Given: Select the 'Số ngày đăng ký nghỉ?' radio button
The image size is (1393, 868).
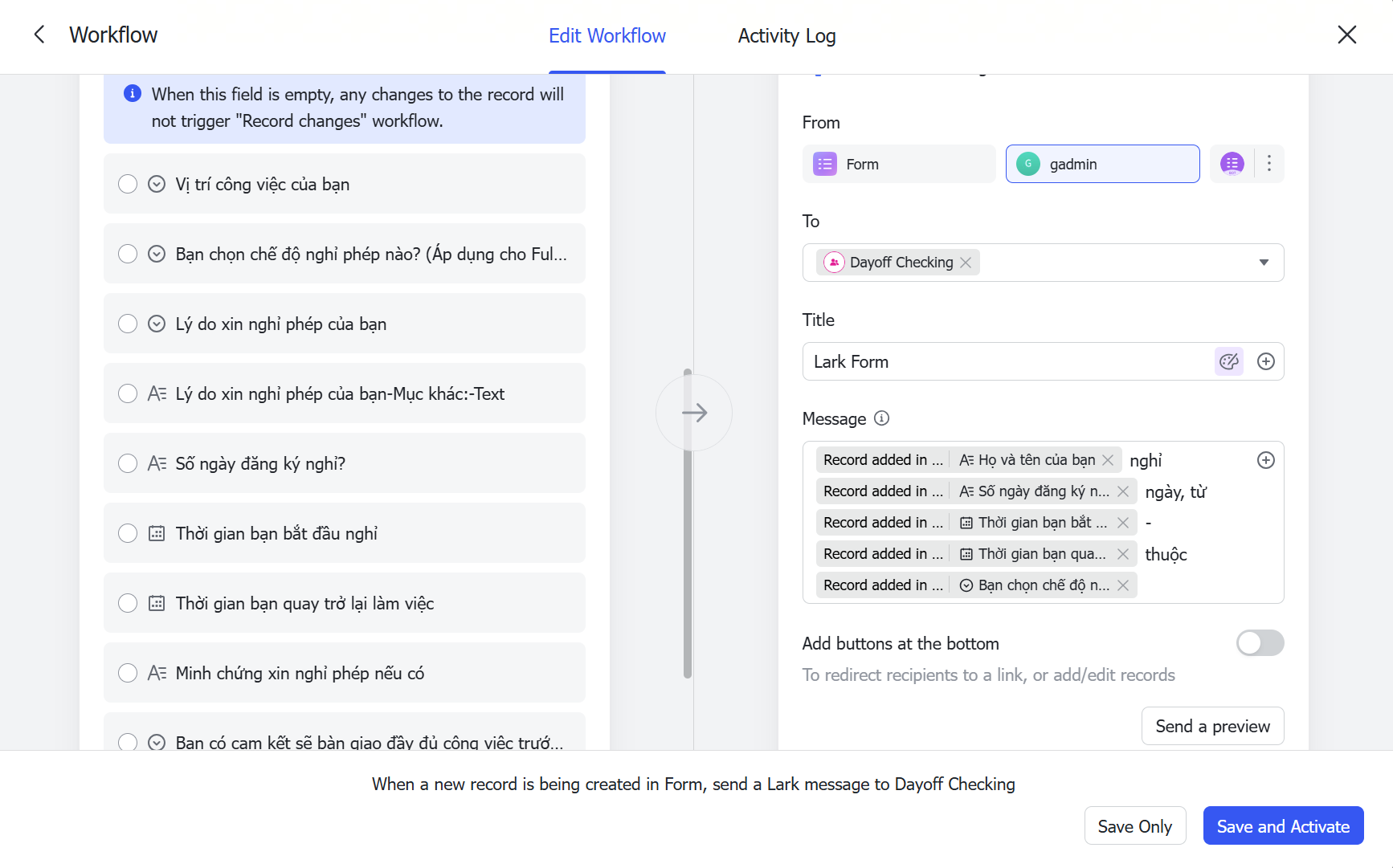Looking at the screenshot, I should pyautogui.click(x=128, y=463).
